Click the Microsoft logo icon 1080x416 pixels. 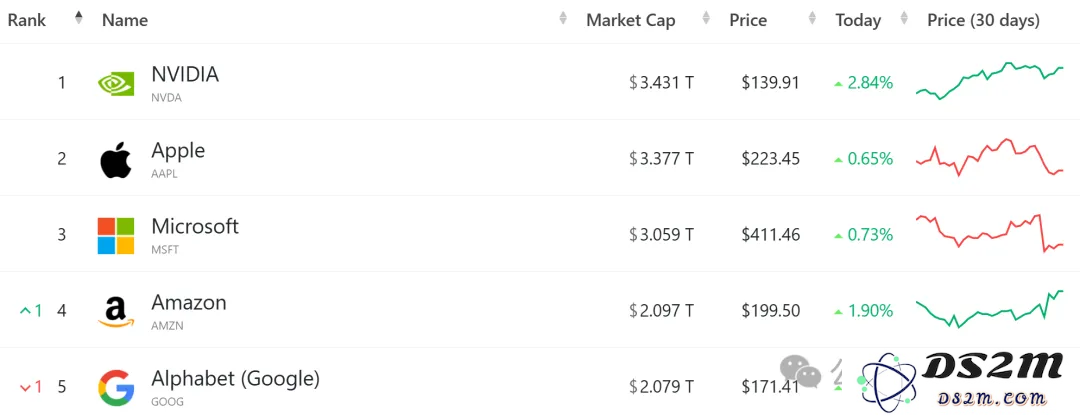(116, 236)
